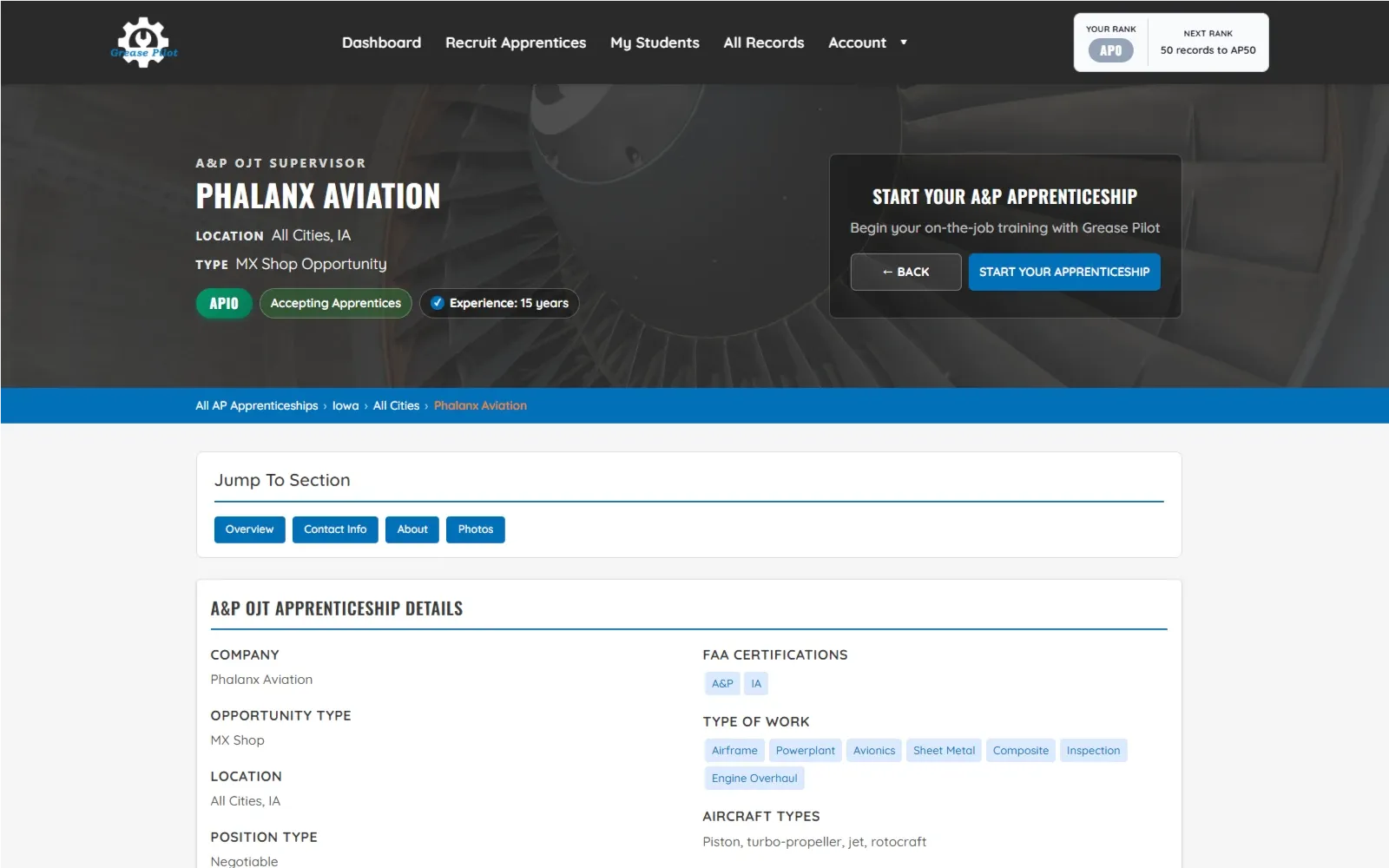This screenshot has height=868, width=1389.
Task: Click the IA certification tag
Action: click(756, 684)
